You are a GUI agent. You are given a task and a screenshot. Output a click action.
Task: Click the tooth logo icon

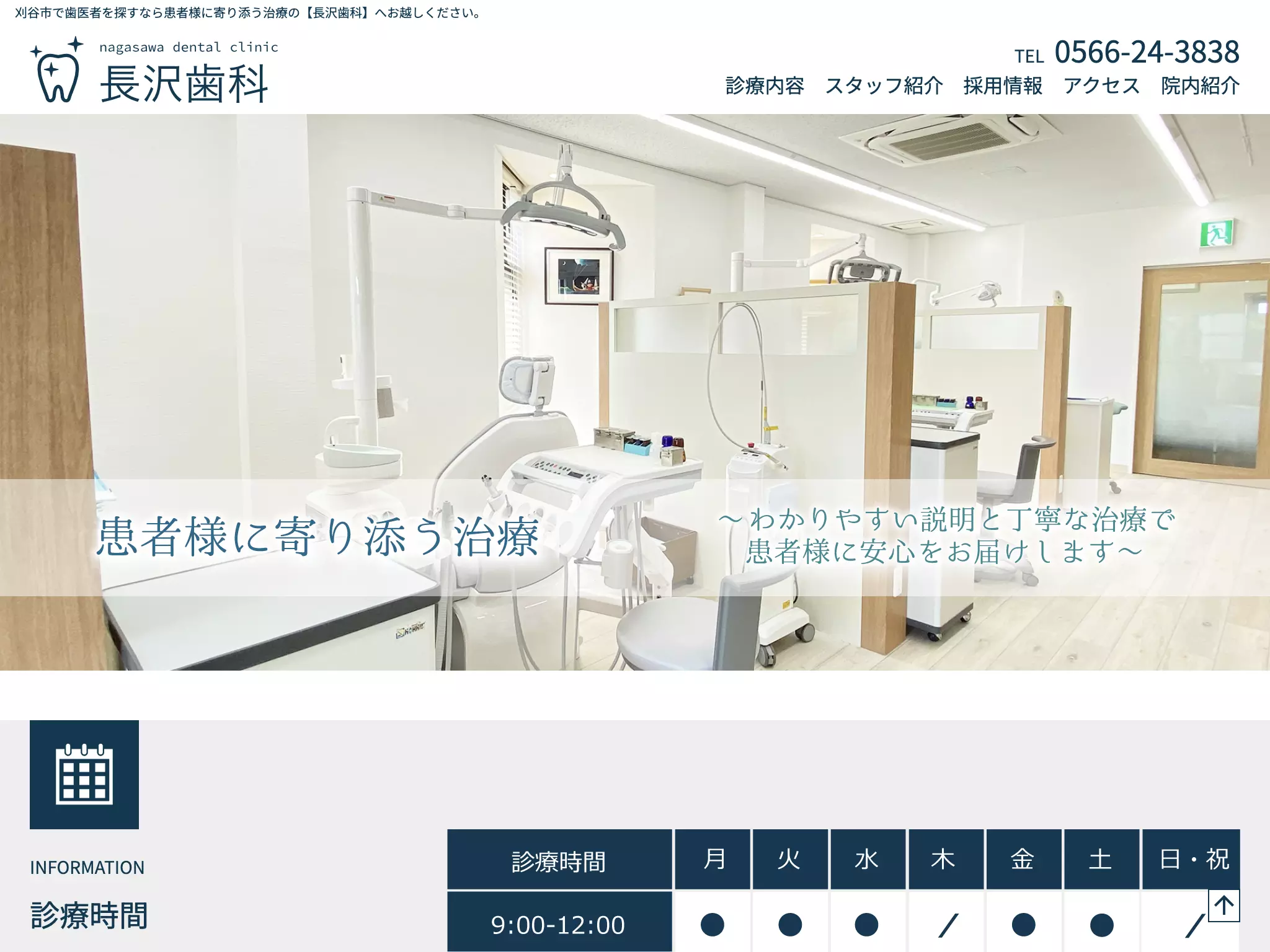[57, 69]
